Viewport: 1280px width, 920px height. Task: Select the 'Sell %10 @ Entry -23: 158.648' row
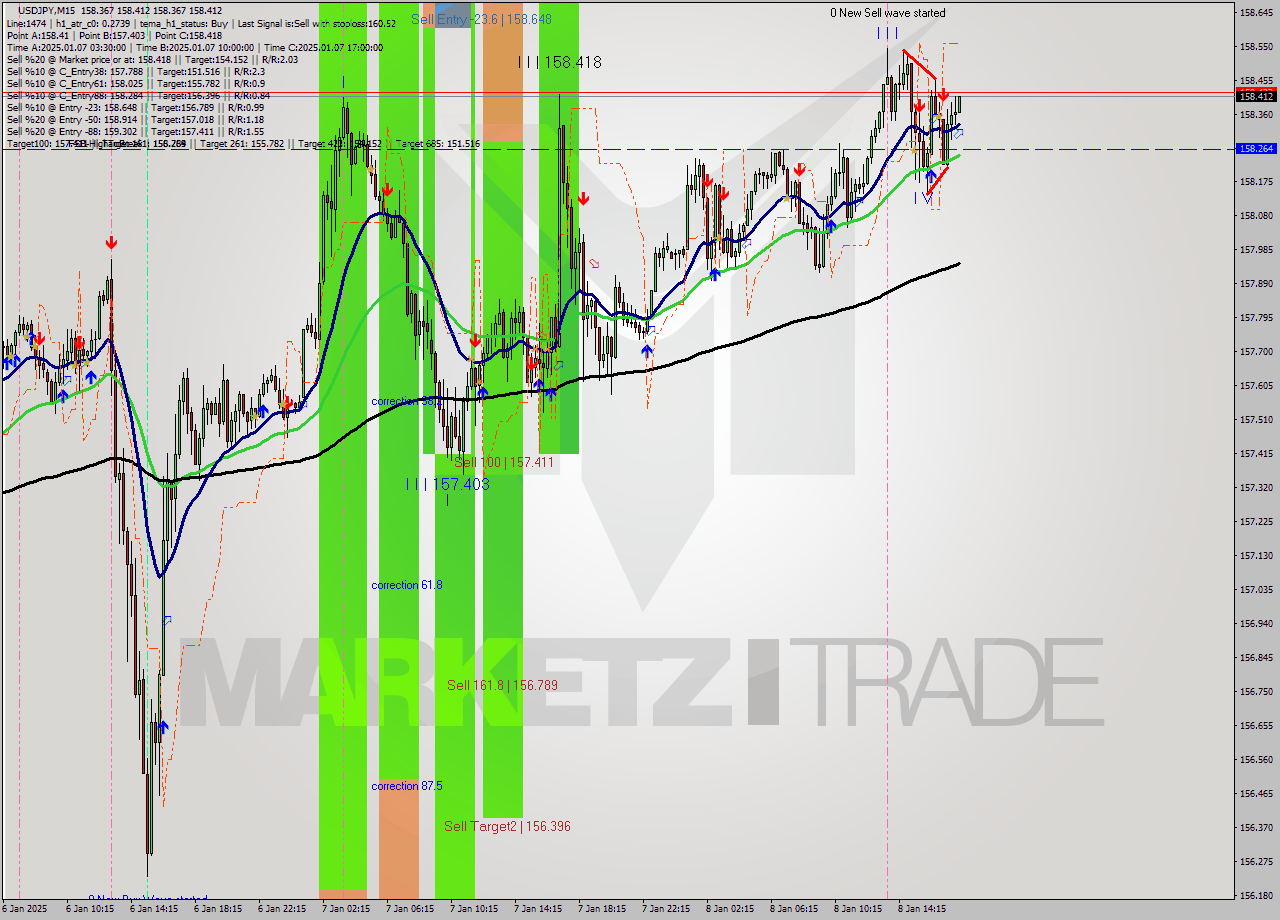[135, 107]
